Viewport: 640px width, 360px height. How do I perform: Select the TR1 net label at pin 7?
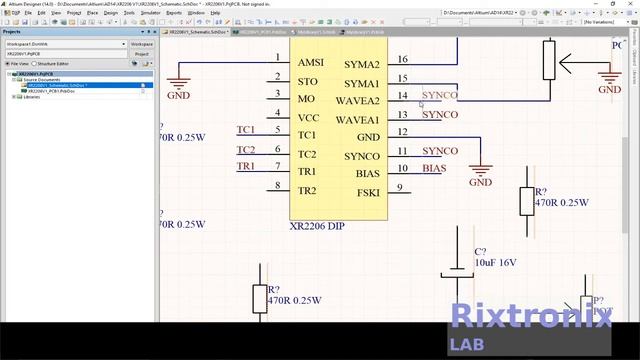246,166
